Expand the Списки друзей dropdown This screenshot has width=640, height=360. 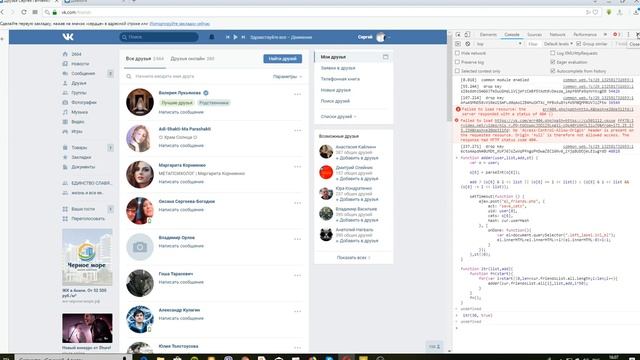tap(338, 117)
